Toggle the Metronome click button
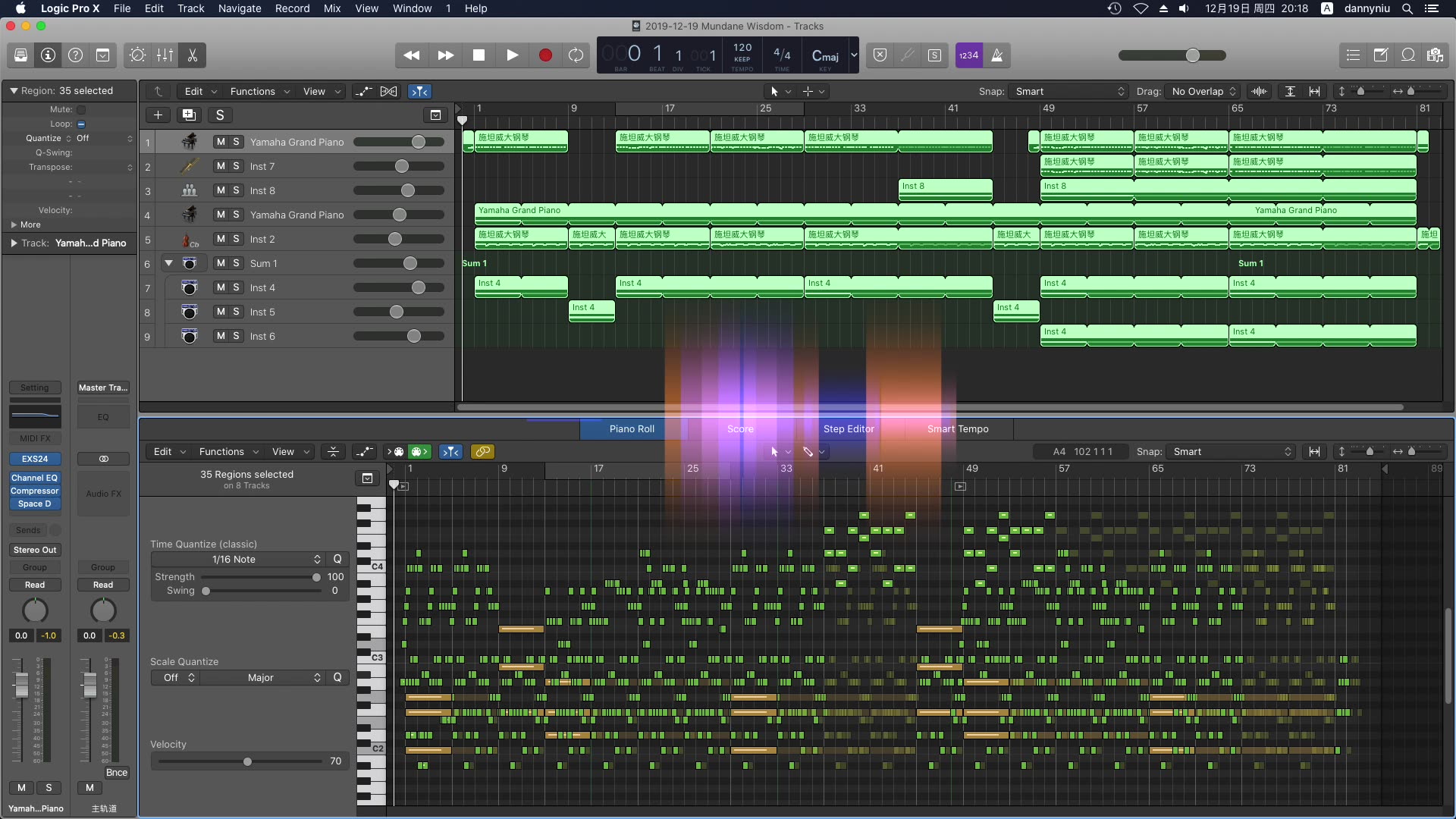Image resolution: width=1456 pixels, height=819 pixels. (x=997, y=55)
